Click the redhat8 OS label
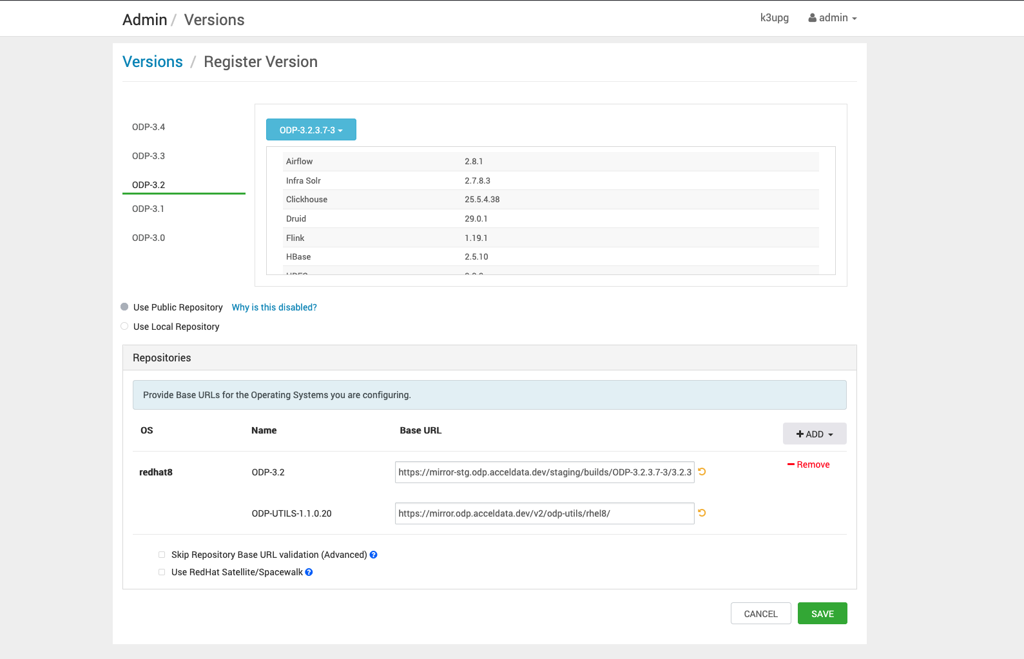This screenshot has height=659, width=1024. [156, 472]
